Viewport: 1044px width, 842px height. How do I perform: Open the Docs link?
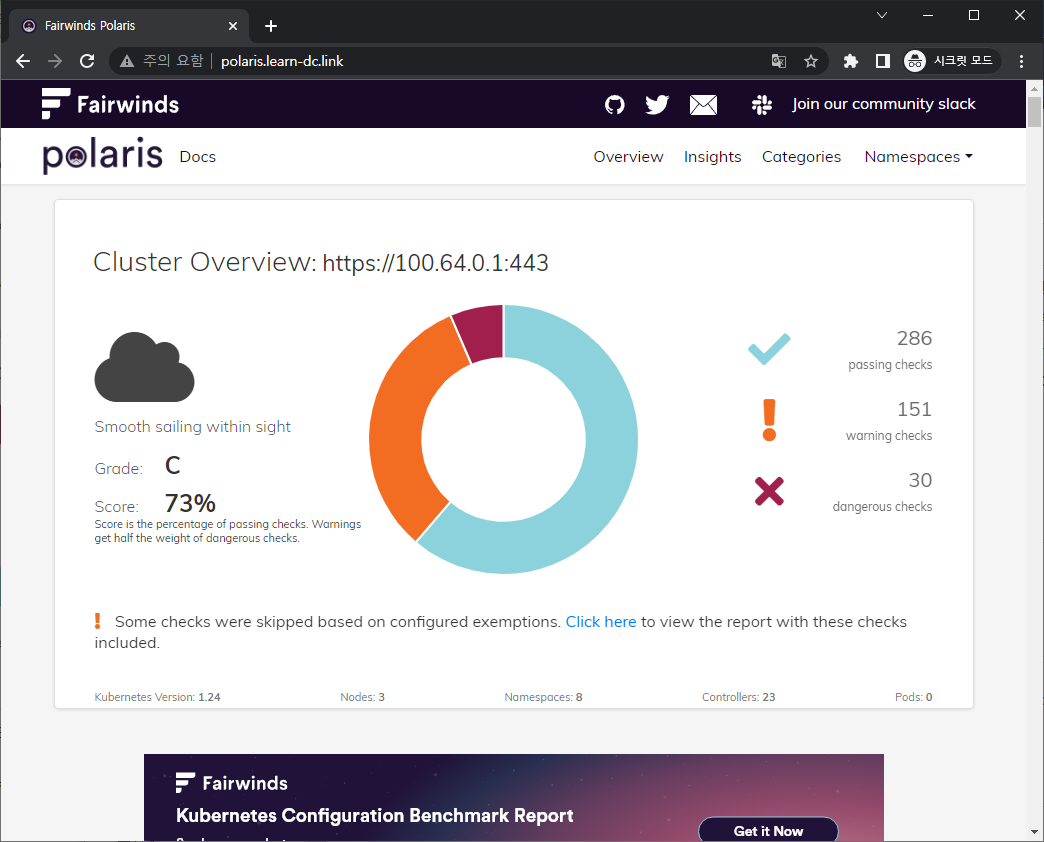tap(197, 157)
